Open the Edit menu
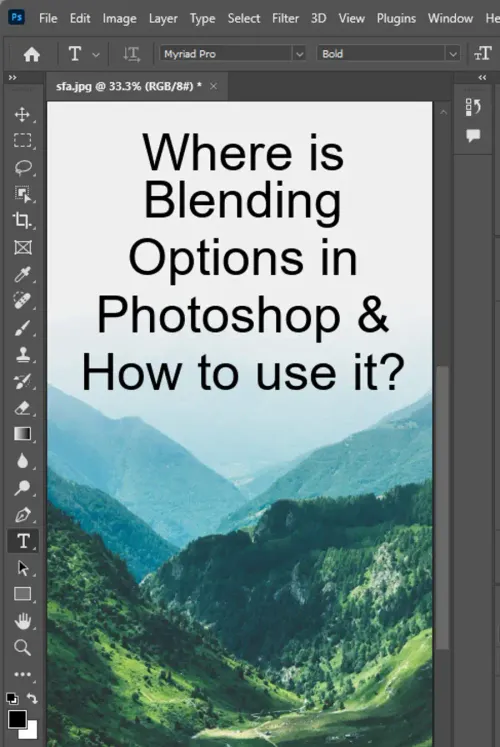Image resolution: width=500 pixels, height=747 pixels. [x=80, y=19]
